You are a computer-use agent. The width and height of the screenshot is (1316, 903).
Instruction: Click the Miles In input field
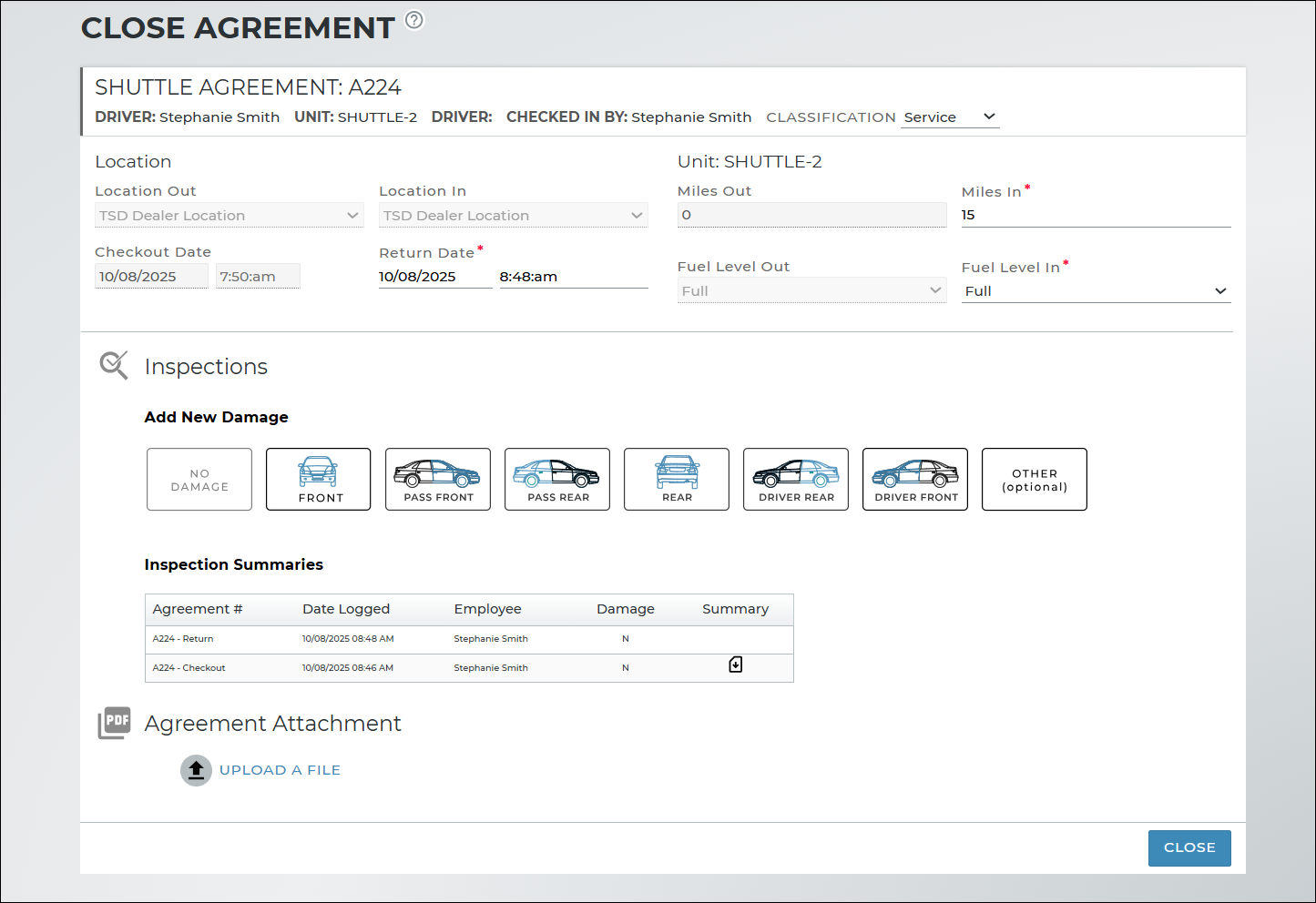tap(1096, 215)
